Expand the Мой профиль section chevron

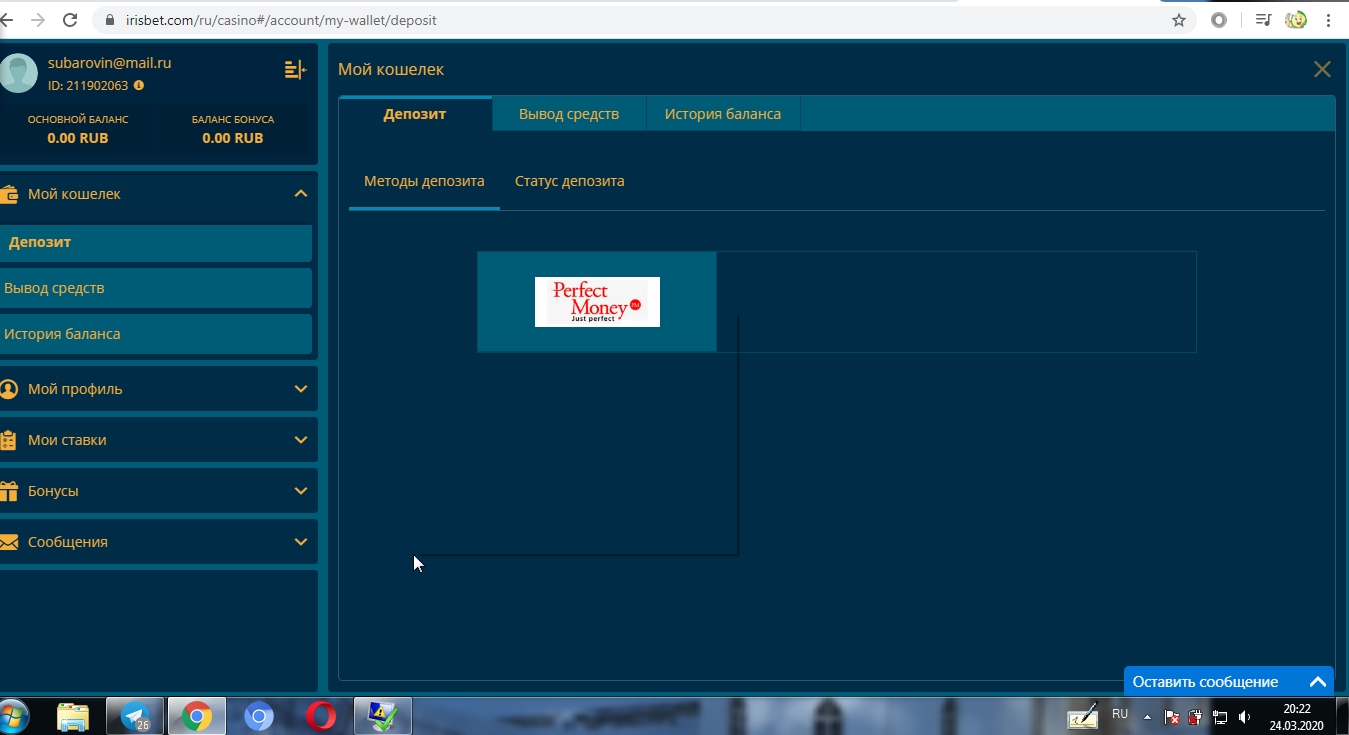pos(301,389)
